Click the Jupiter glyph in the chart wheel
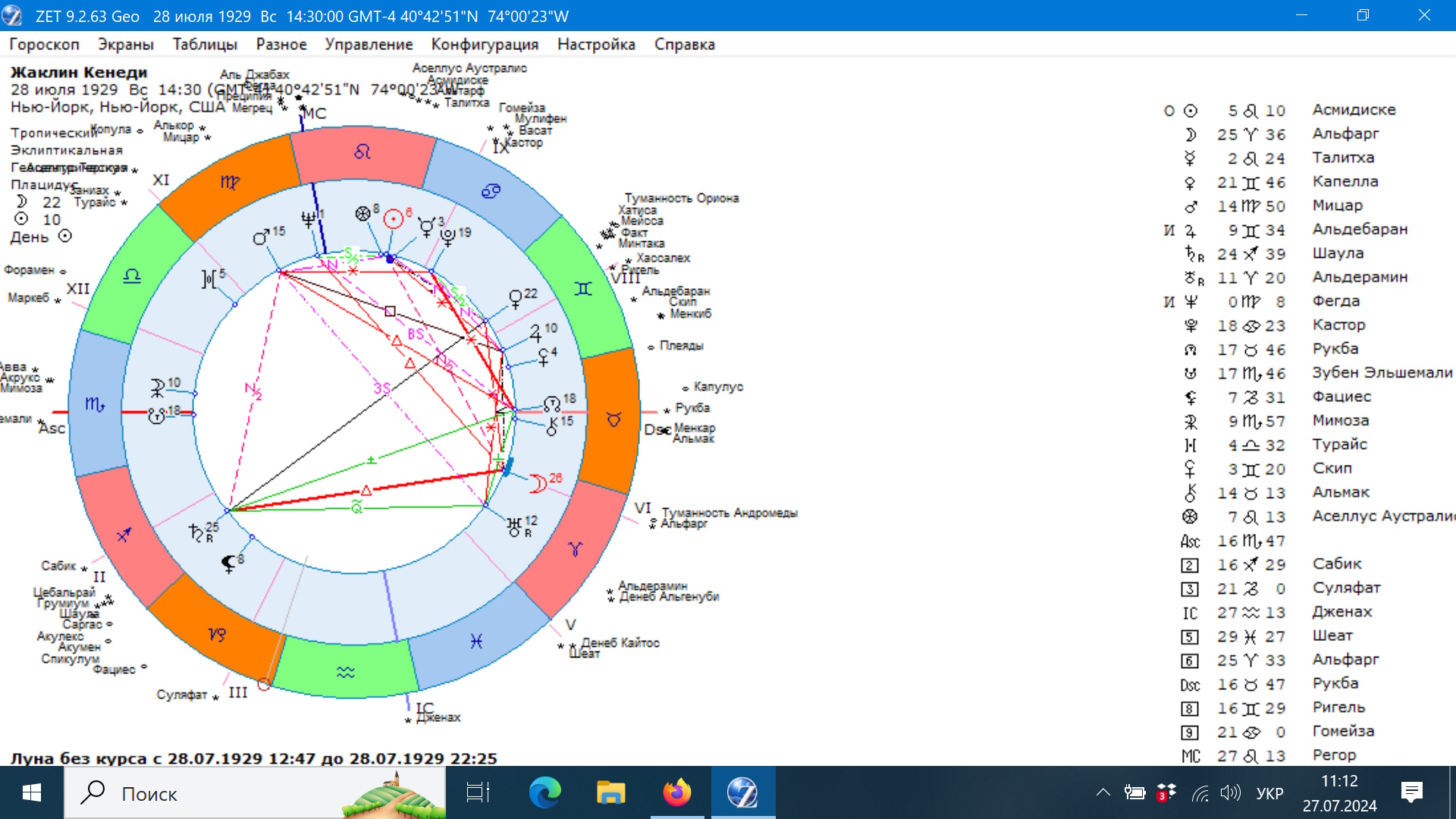Viewport: 1456px width, 819px height. pos(536,332)
